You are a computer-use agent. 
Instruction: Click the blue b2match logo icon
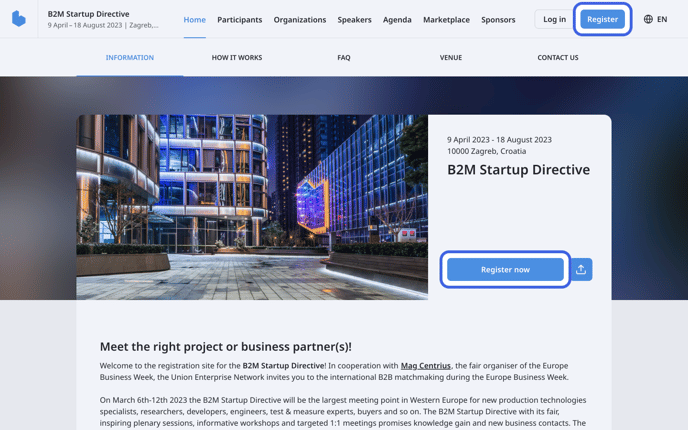tap(18, 19)
